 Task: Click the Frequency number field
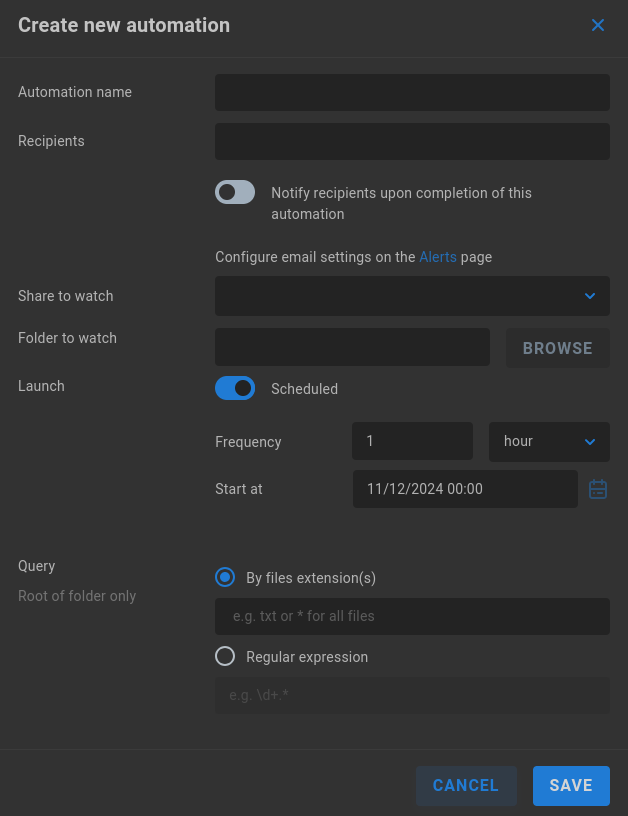click(x=412, y=441)
